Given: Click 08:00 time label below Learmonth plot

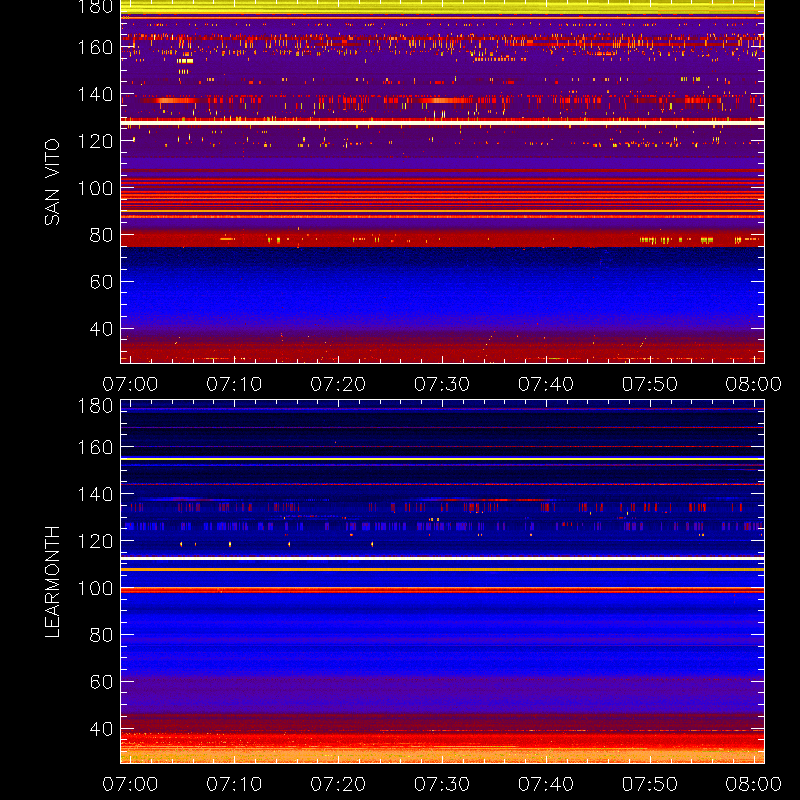Looking at the screenshot, I should coord(754,784).
